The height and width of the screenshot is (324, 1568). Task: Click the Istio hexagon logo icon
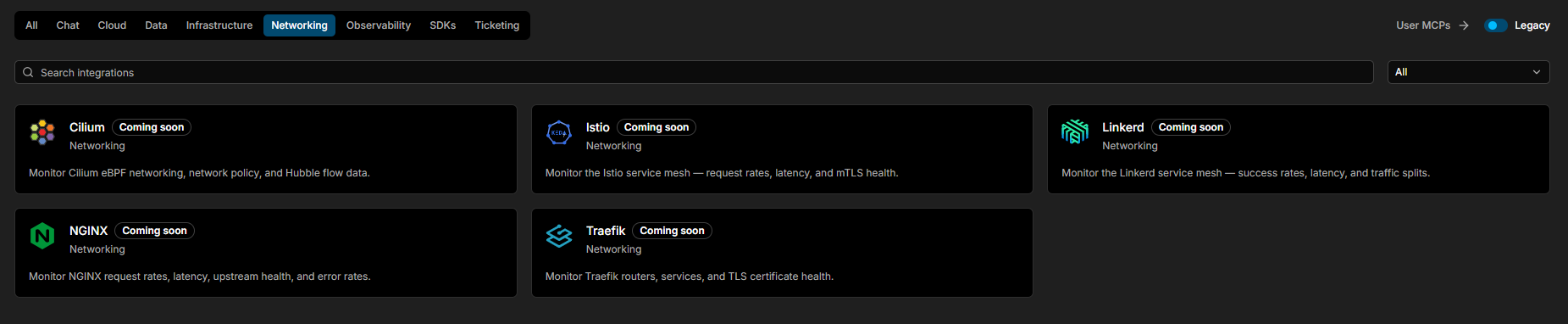559,132
